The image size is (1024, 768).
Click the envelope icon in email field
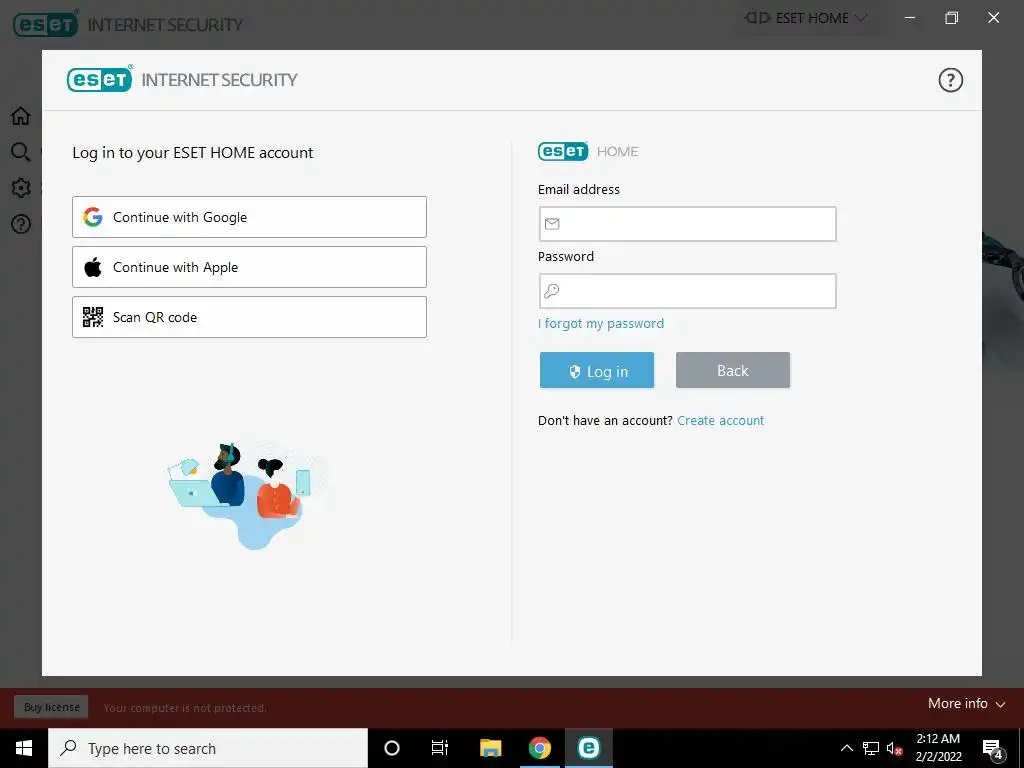click(x=552, y=224)
